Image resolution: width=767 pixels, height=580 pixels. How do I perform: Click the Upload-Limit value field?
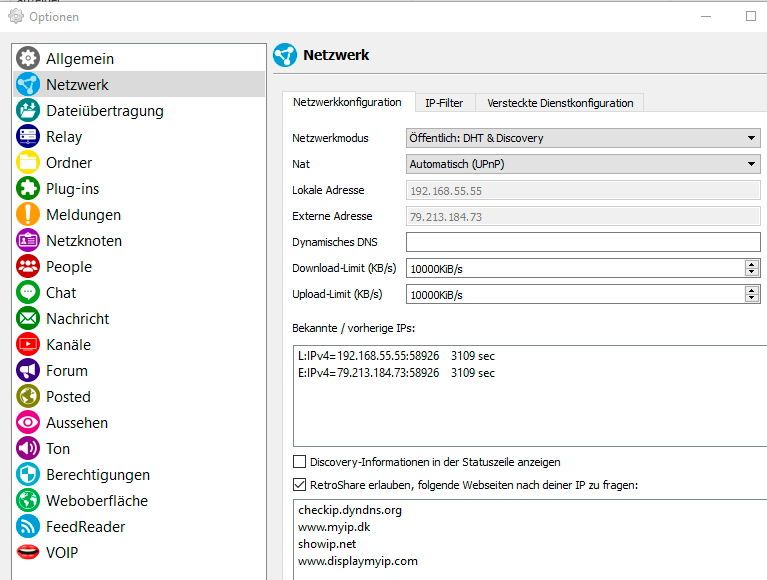[575, 294]
